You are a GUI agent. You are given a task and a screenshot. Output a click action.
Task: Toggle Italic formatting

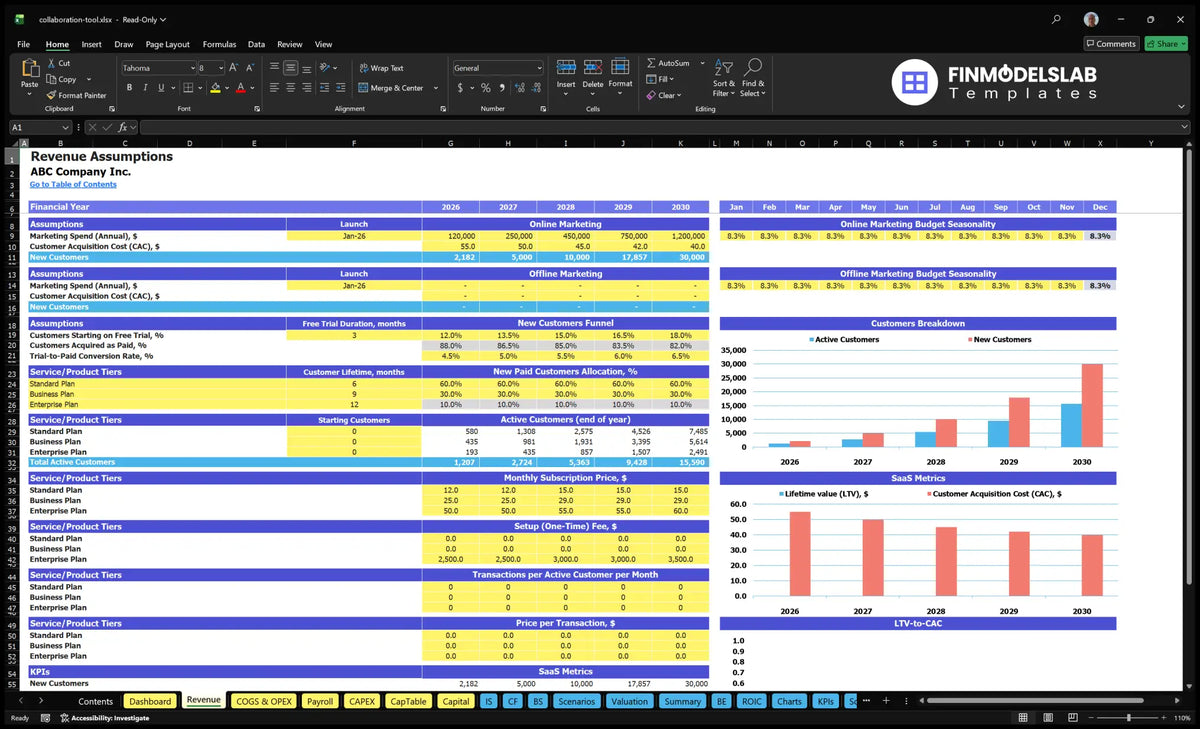pos(145,88)
